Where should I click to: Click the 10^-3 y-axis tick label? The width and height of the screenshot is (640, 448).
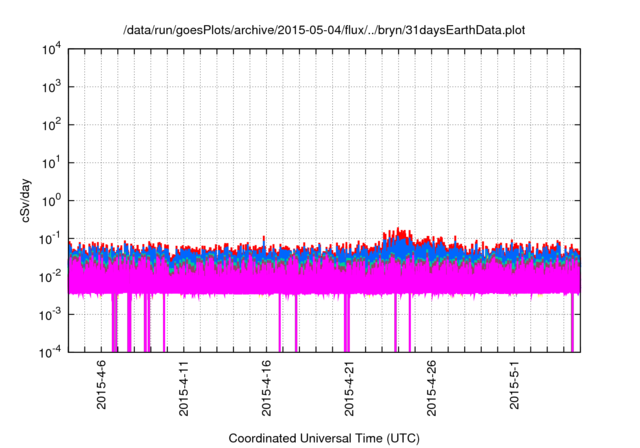[50, 315]
